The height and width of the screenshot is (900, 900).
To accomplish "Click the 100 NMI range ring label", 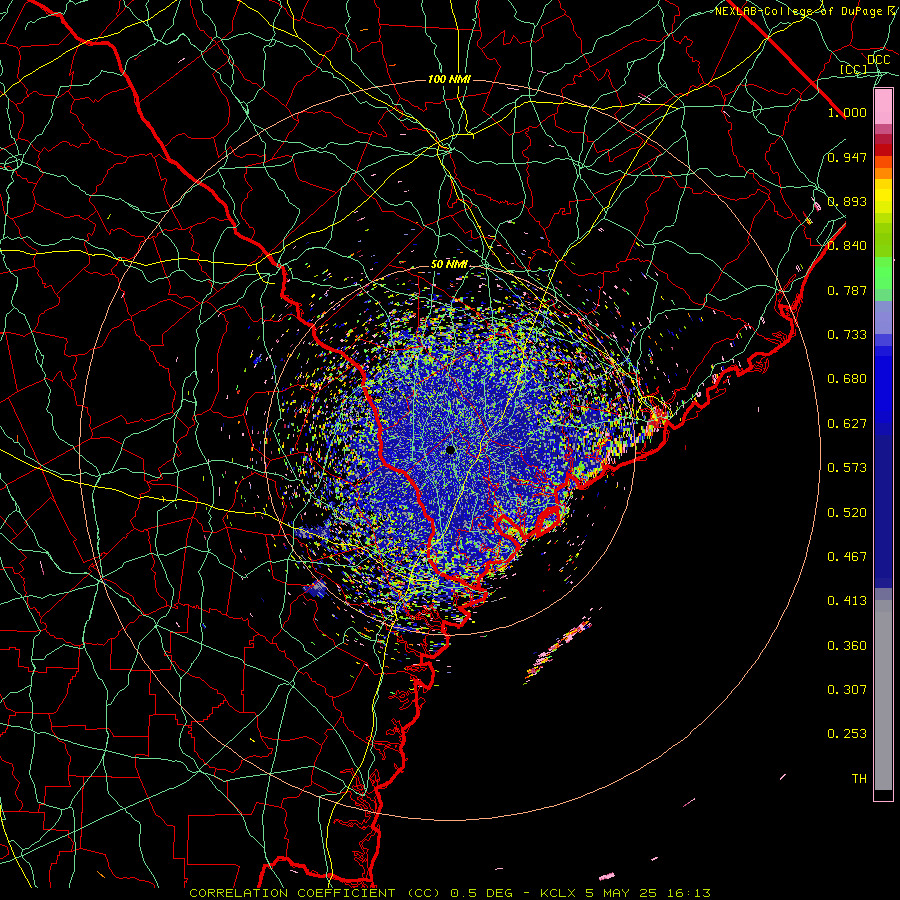I will coord(449,79).
